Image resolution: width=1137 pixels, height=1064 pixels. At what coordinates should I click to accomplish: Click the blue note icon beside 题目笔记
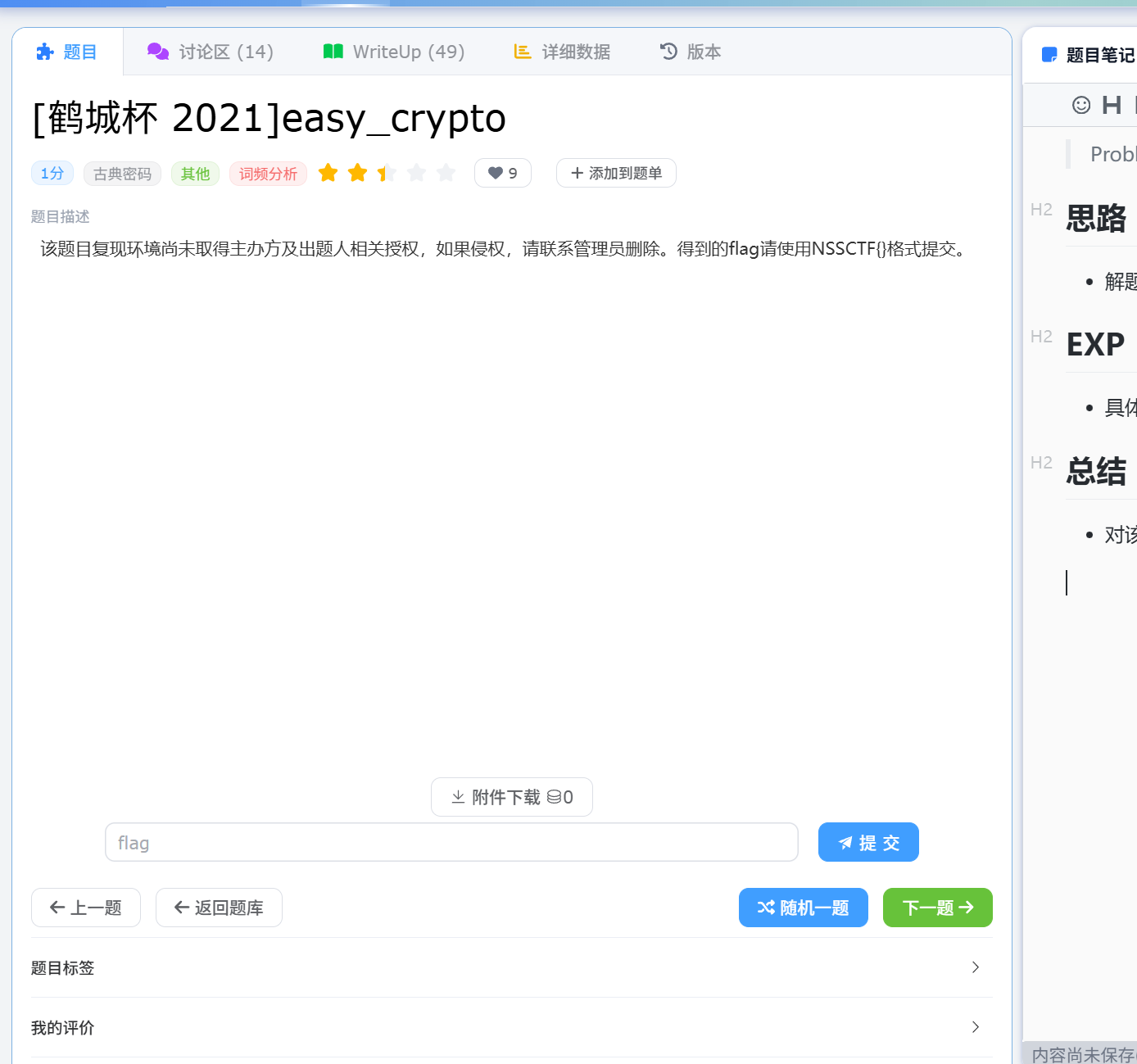point(1049,54)
